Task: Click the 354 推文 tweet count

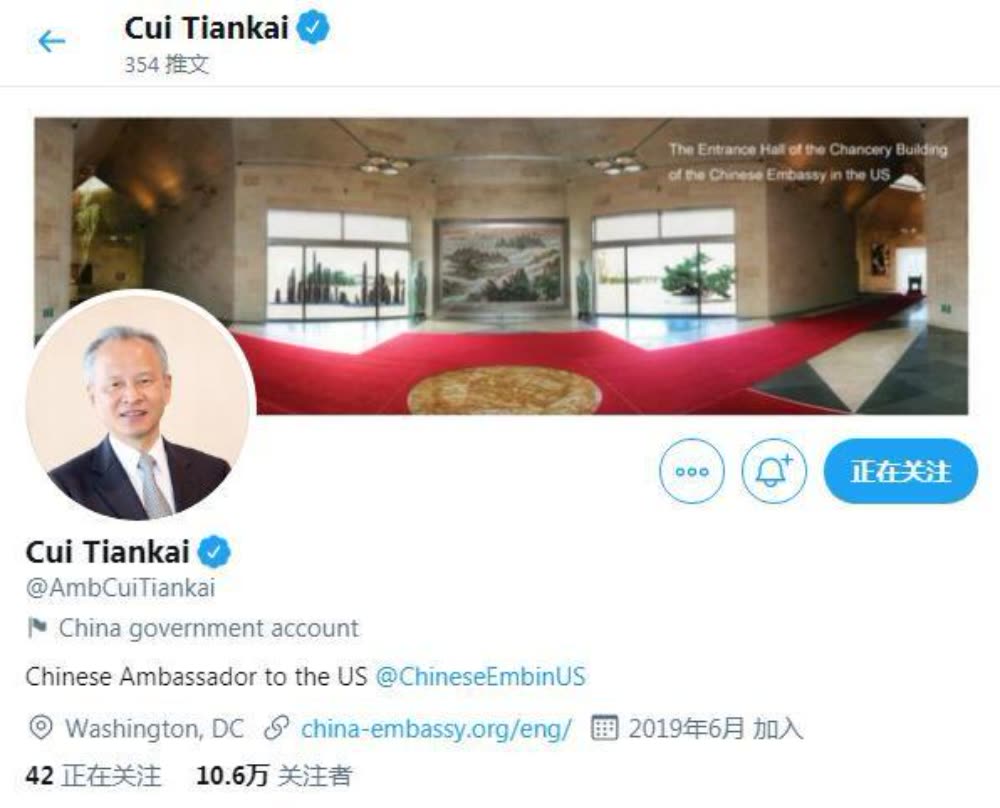Action: point(166,64)
